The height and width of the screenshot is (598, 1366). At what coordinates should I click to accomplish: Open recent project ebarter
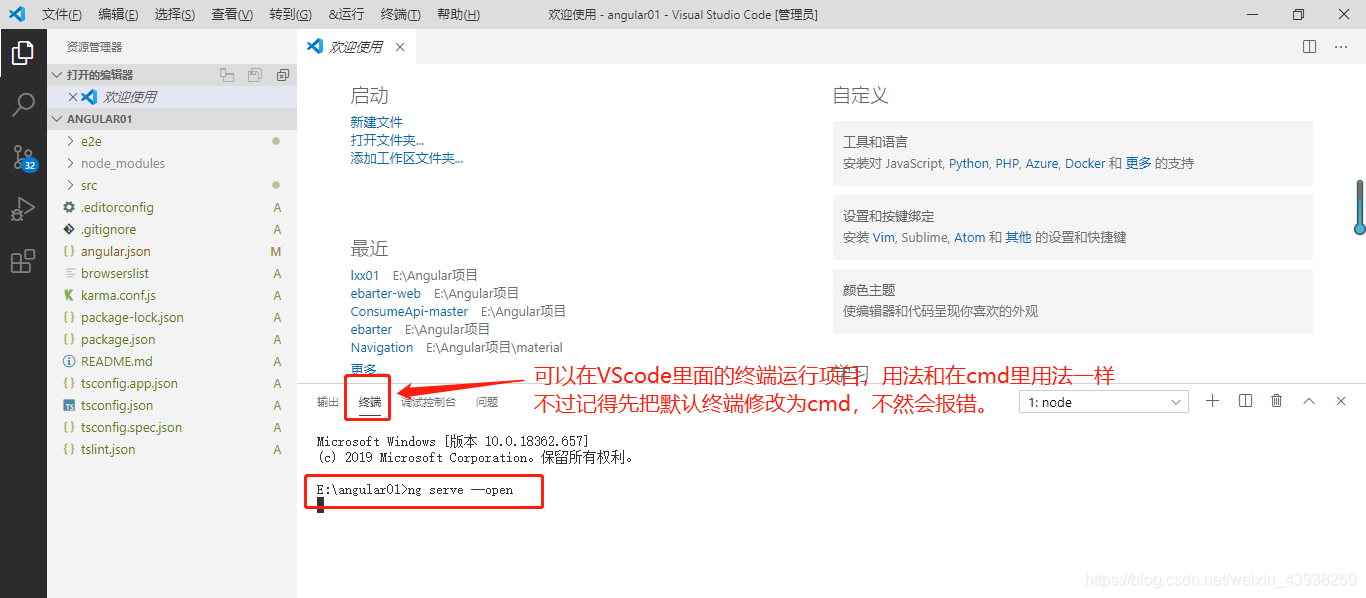pos(371,329)
